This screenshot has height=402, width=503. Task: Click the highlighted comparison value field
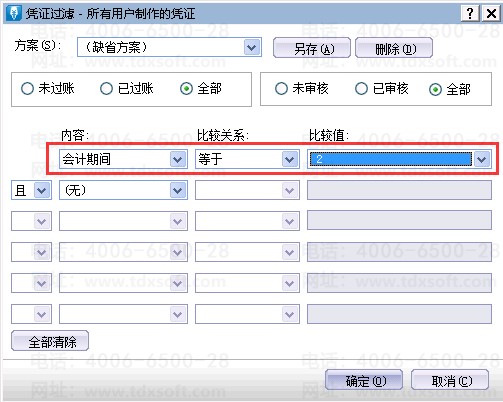coord(391,159)
